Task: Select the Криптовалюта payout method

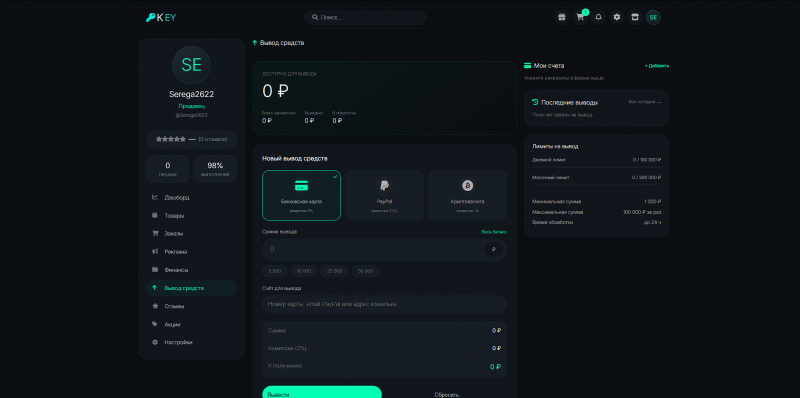Action: (x=467, y=195)
